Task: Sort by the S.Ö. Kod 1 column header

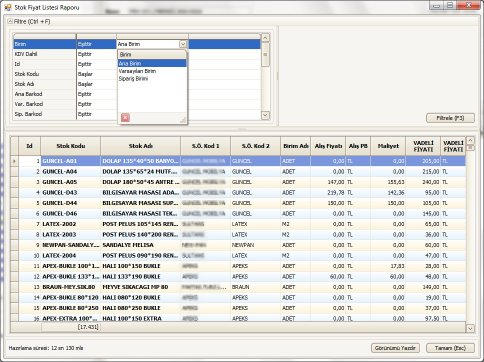Action: tap(205, 146)
